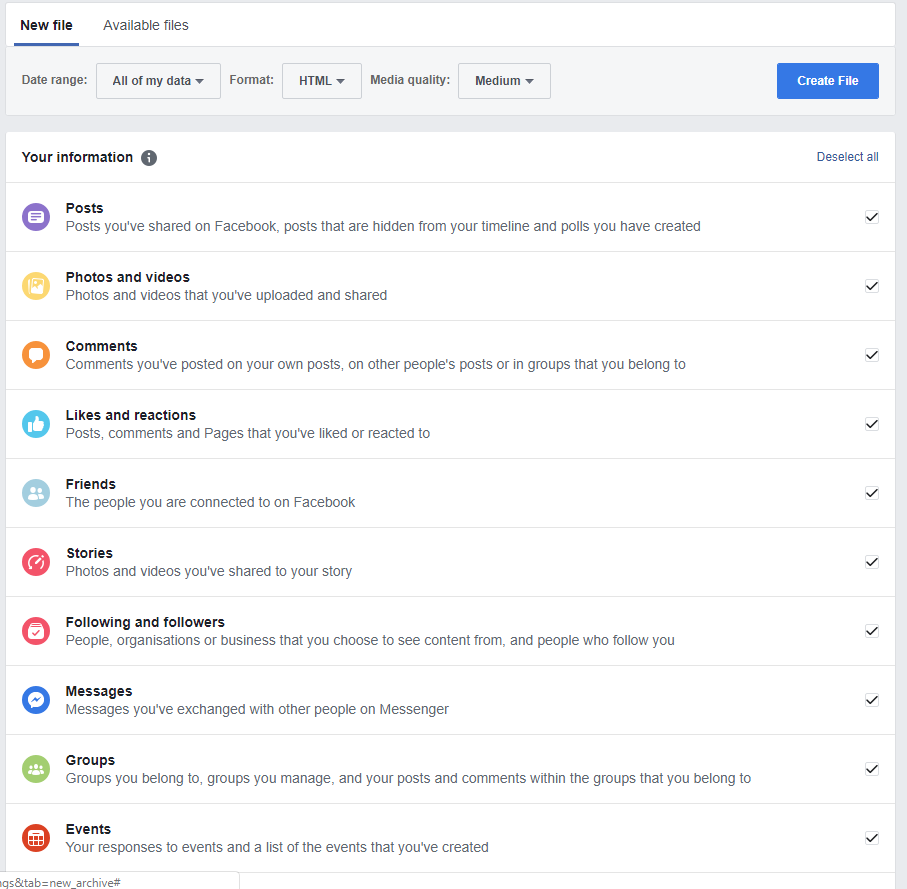Click the Friends heading text
Image resolution: width=907 pixels, height=889 pixels.
(x=91, y=484)
